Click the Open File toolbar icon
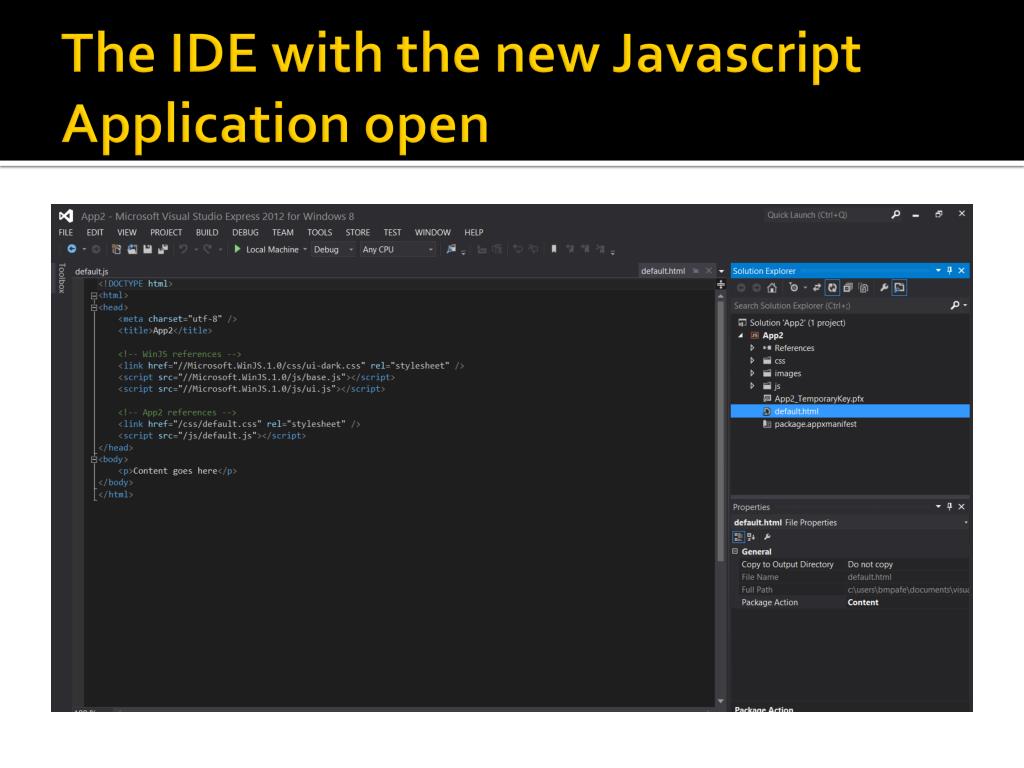This screenshot has width=1024, height=768. click(132, 249)
